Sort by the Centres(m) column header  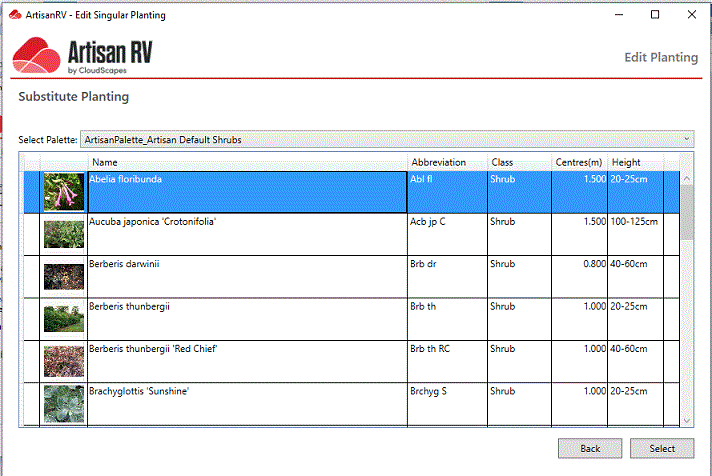click(578, 162)
